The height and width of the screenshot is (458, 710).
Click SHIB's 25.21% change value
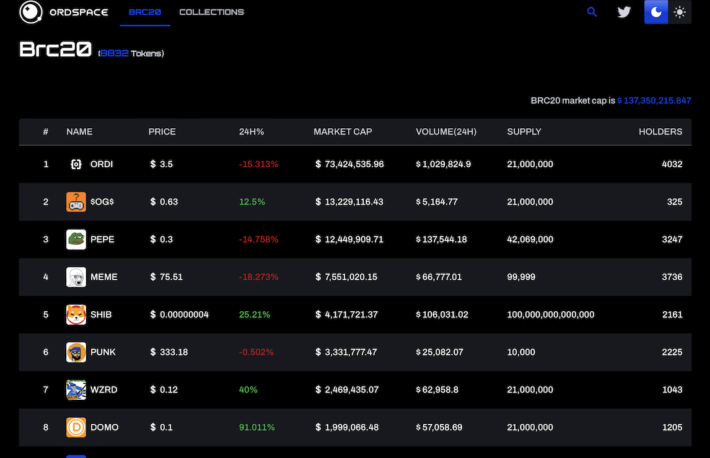point(254,314)
